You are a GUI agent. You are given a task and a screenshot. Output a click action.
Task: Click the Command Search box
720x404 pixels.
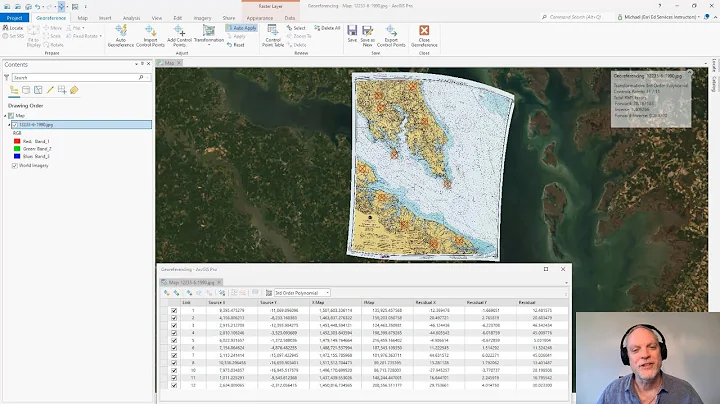point(576,17)
